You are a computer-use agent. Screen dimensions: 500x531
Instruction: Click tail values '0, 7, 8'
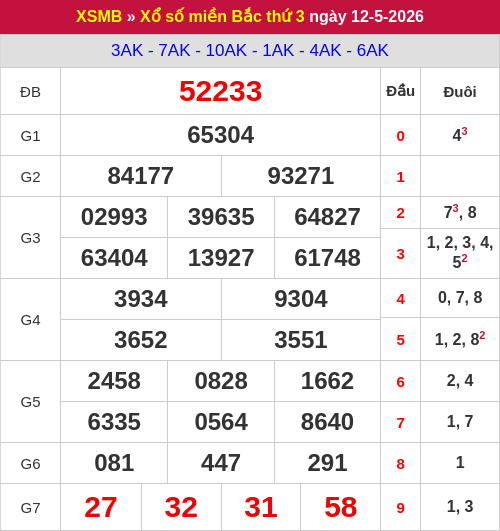click(x=460, y=298)
